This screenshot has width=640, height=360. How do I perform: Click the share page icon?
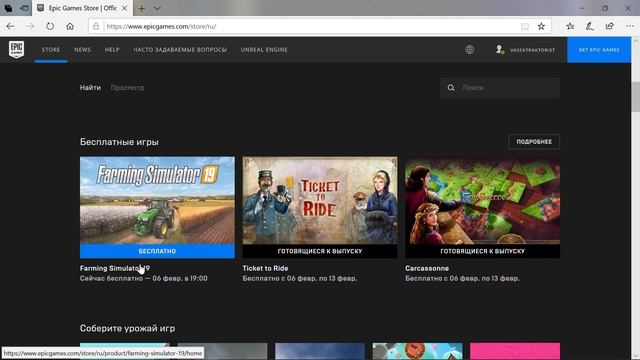click(609, 27)
